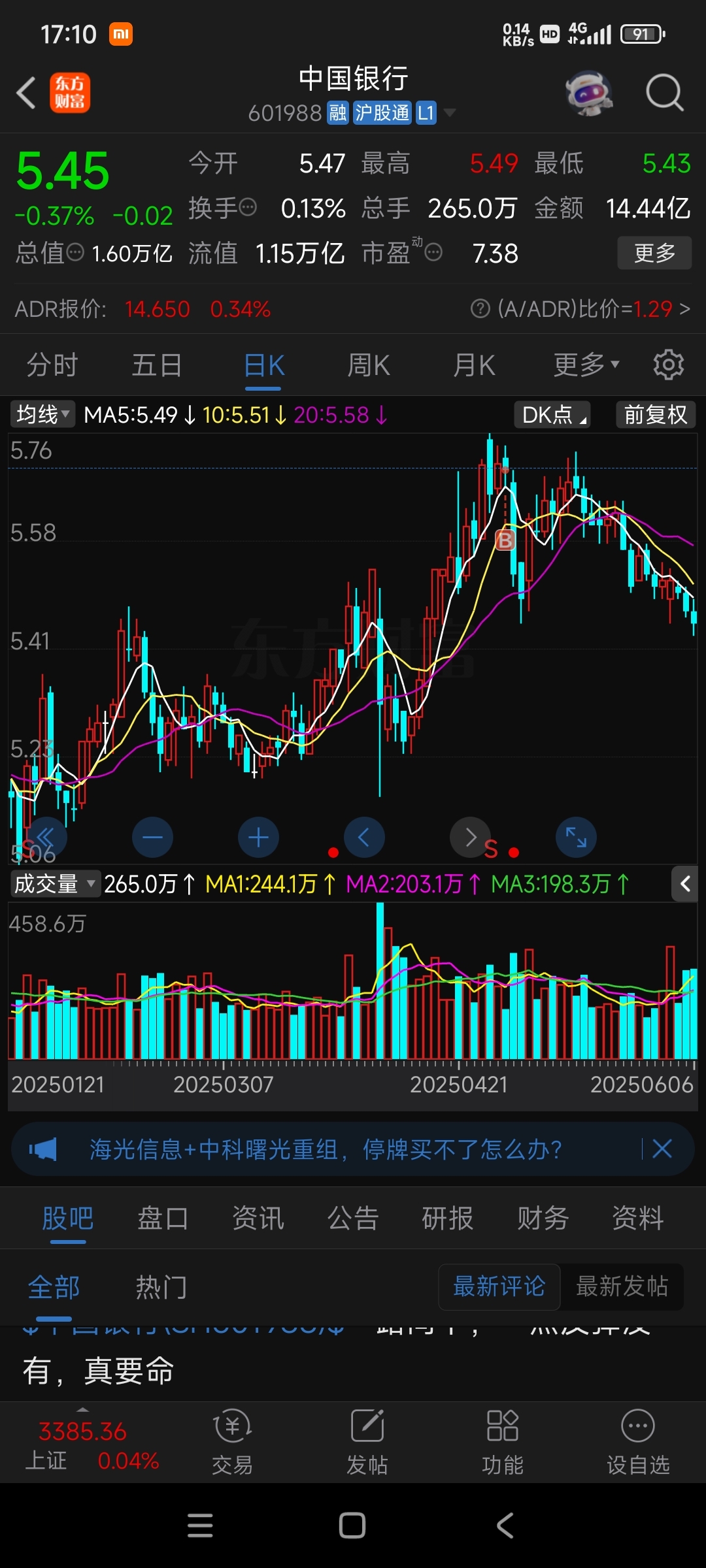This screenshot has height=1568, width=706.
Task: Open the 东方财富 logo icon
Action: coord(70,92)
